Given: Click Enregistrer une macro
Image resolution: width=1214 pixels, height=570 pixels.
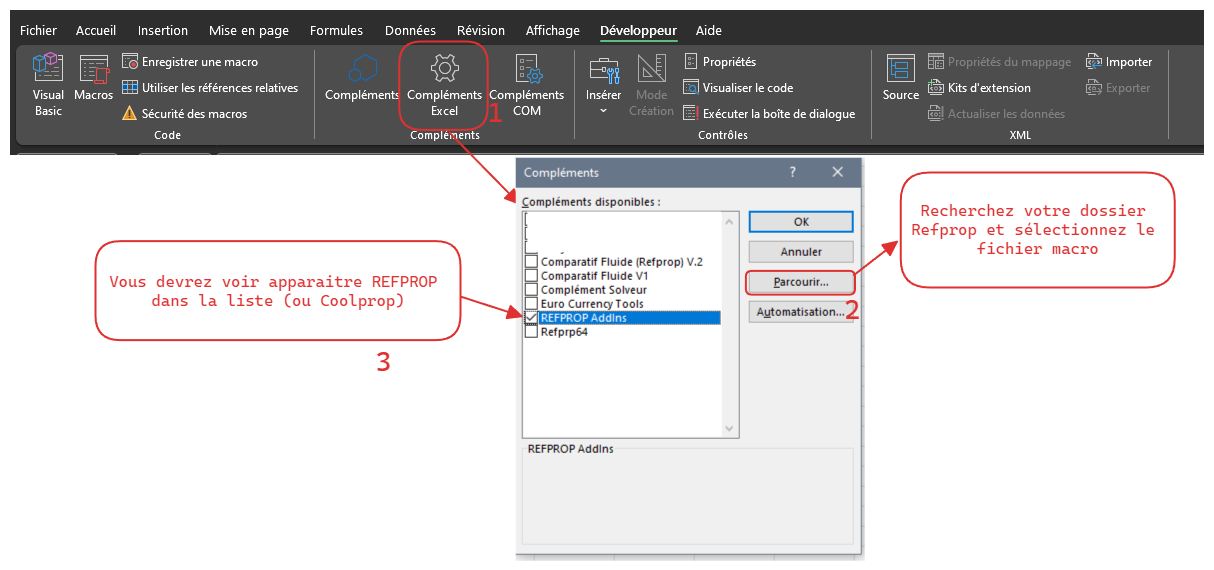Looking at the screenshot, I should tap(190, 62).
